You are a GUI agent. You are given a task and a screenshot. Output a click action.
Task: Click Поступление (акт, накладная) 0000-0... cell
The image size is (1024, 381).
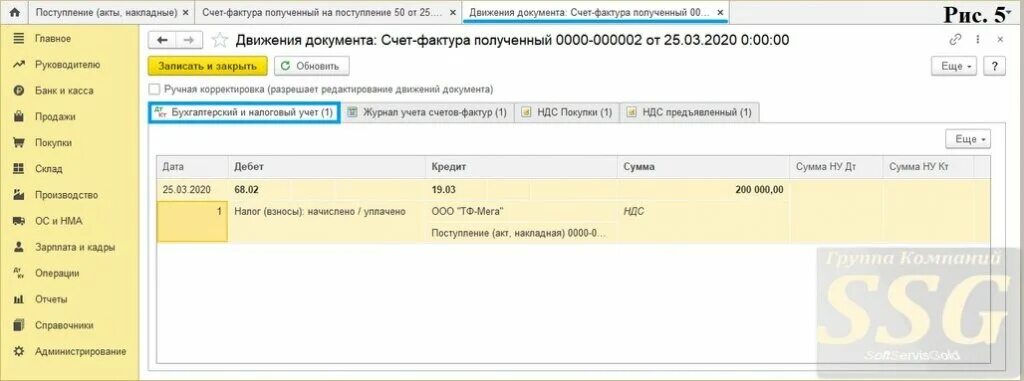tap(521, 233)
